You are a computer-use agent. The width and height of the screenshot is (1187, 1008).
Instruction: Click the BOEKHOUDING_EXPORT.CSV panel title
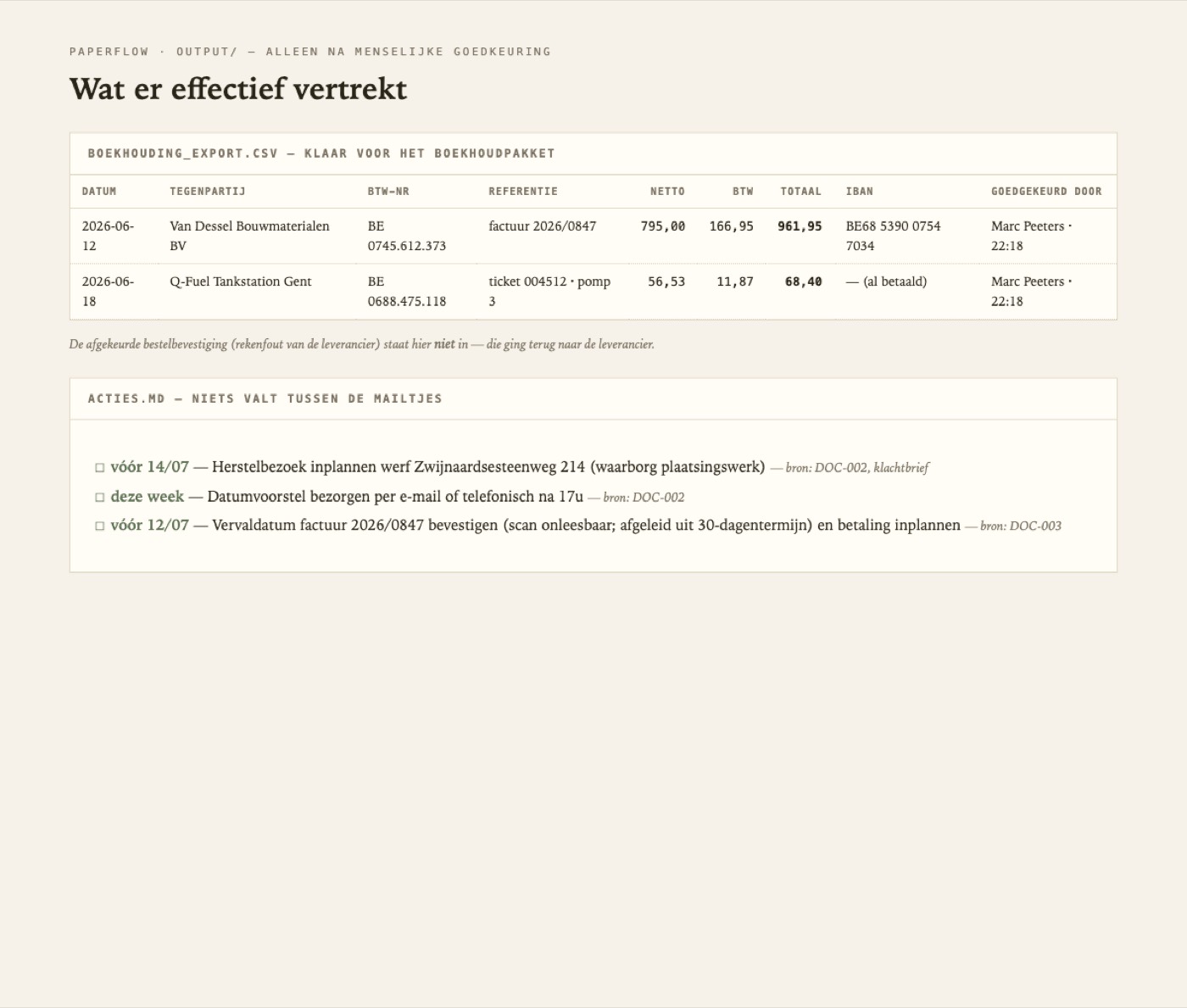321,153
